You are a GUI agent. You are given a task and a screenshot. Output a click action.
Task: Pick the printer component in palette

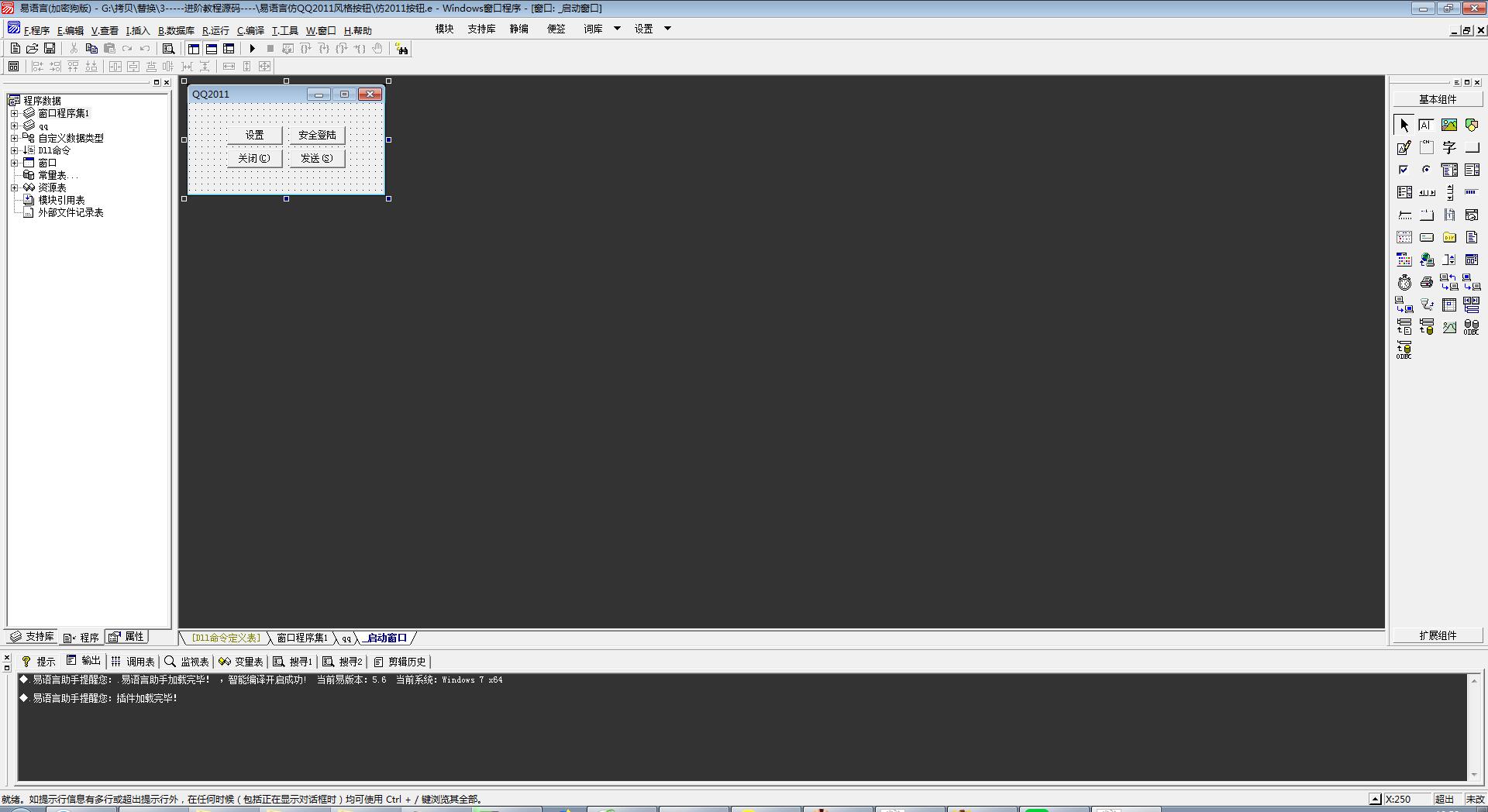(1427, 283)
